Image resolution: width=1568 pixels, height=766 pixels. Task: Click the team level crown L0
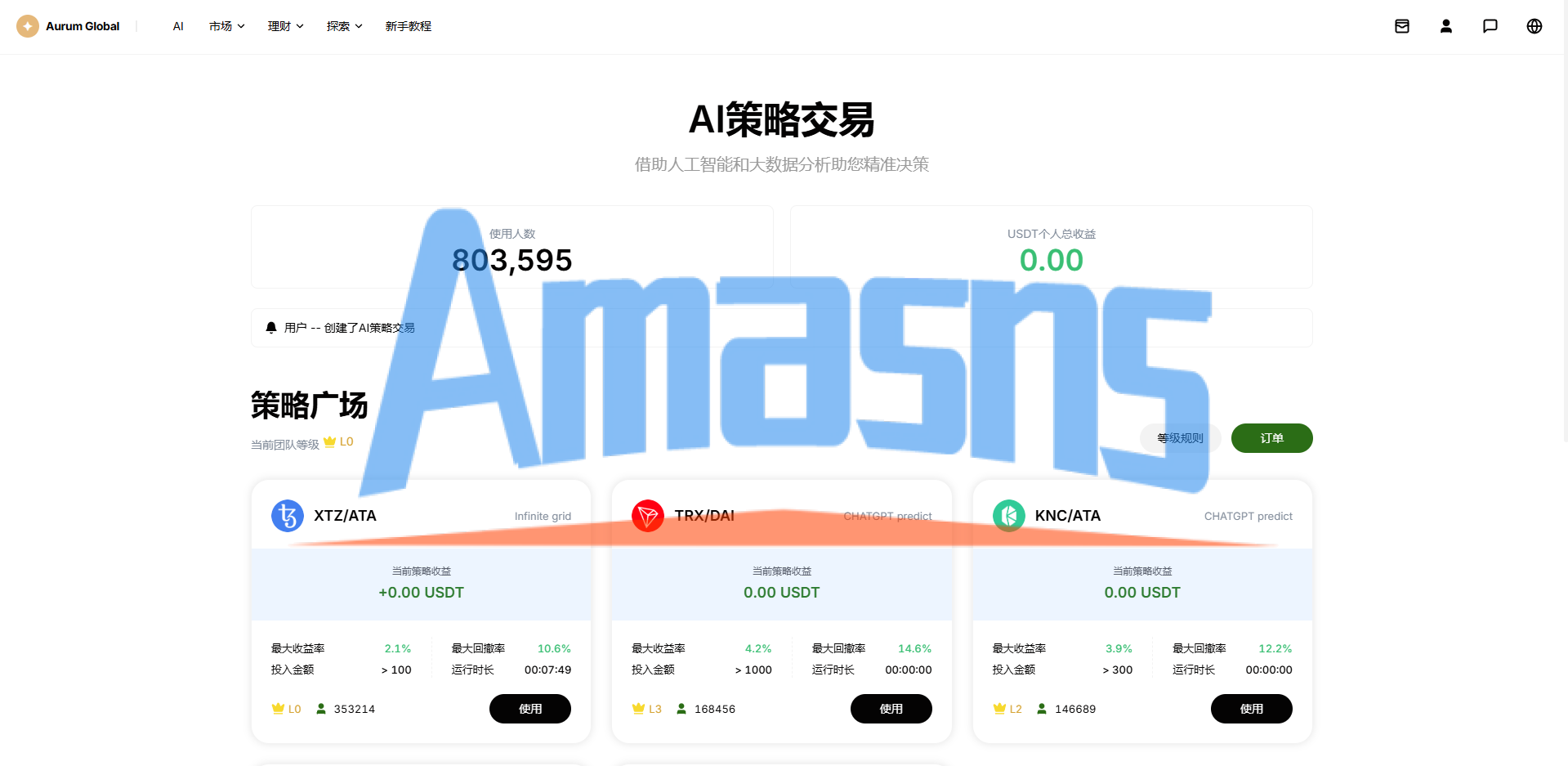[x=330, y=441]
